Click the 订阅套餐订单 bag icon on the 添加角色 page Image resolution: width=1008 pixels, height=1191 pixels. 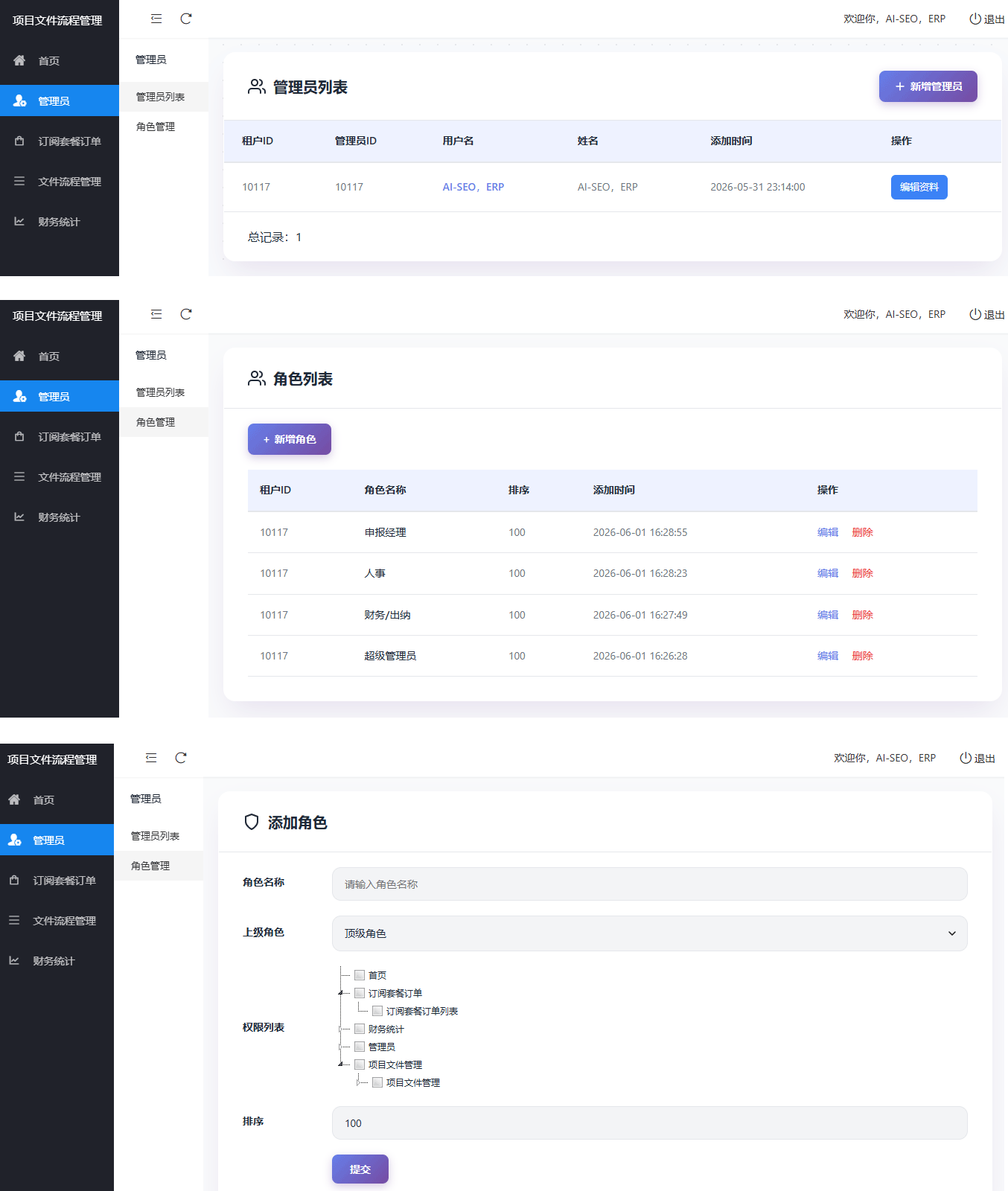click(x=14, y=880)
